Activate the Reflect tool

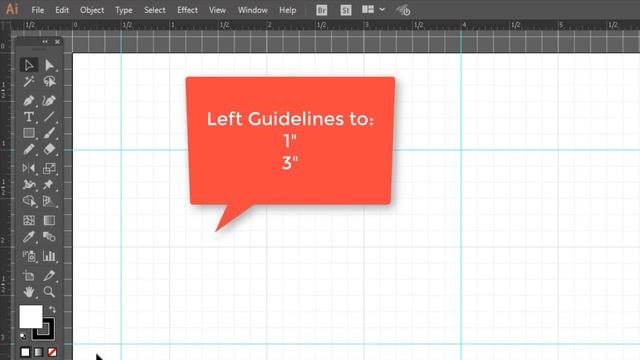(x=29, y=168)
